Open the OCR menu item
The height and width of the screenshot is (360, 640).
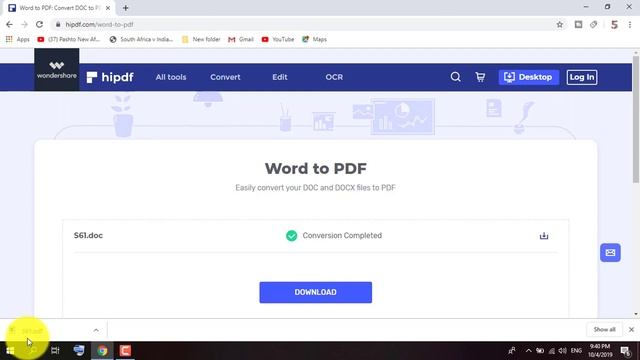point(334,77)
